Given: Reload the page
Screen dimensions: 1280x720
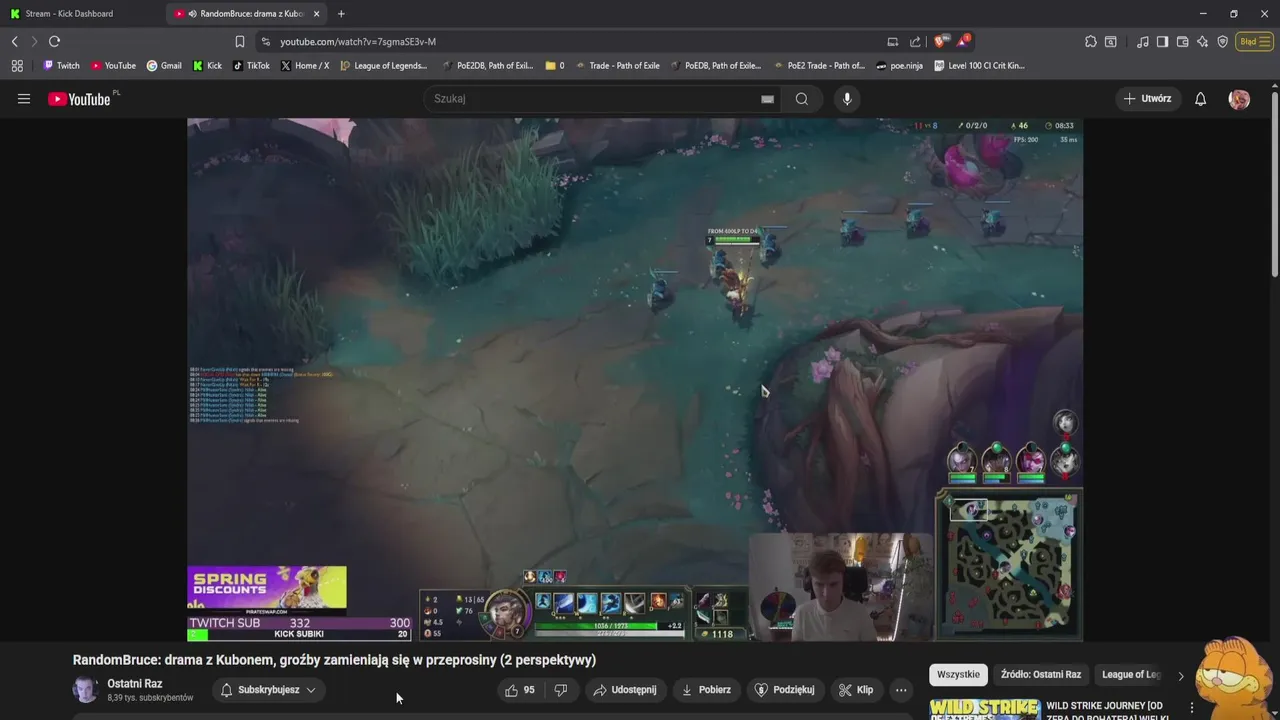Looking at the screenshot, I should (54, 41).
